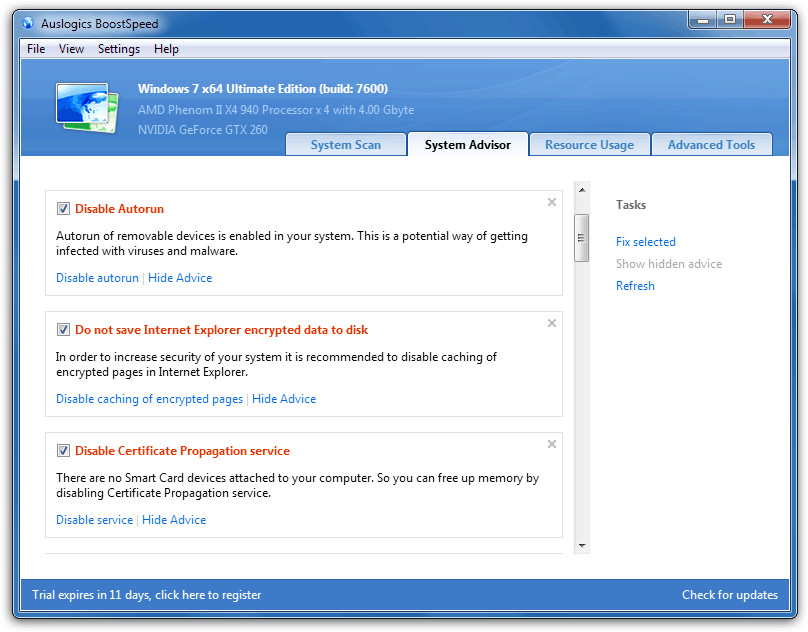The height and width of the screenshot is (632, 808).
Task: Switch to the System Scan tab
Action: coord(346,145)
